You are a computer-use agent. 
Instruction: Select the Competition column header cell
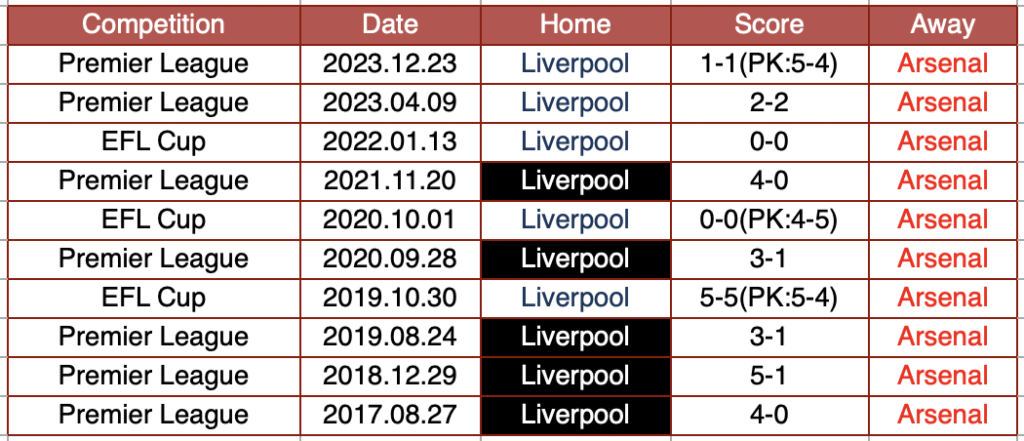[153, 25]
